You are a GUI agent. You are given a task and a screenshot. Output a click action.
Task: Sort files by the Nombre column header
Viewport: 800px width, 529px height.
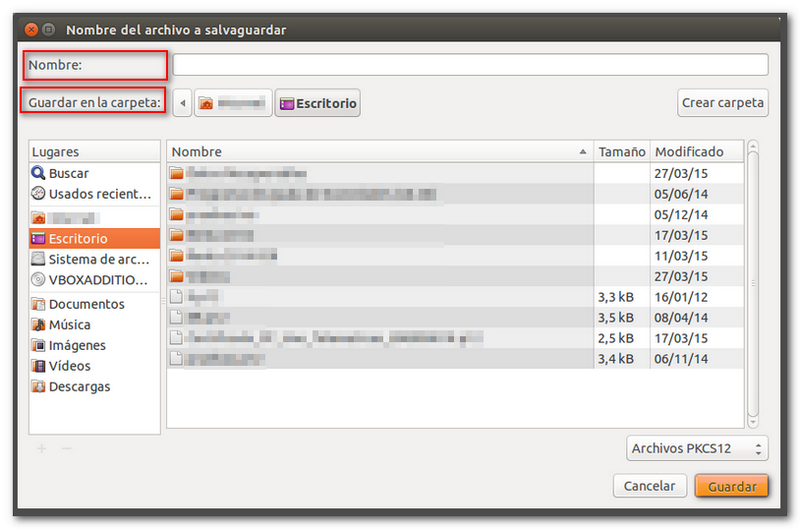coord(378,152)
